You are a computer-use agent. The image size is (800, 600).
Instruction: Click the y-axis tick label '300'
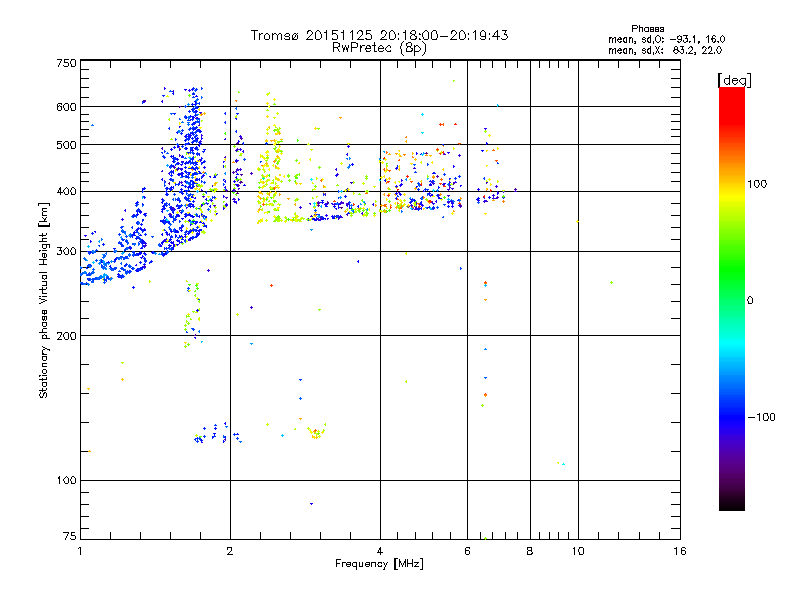66,251
